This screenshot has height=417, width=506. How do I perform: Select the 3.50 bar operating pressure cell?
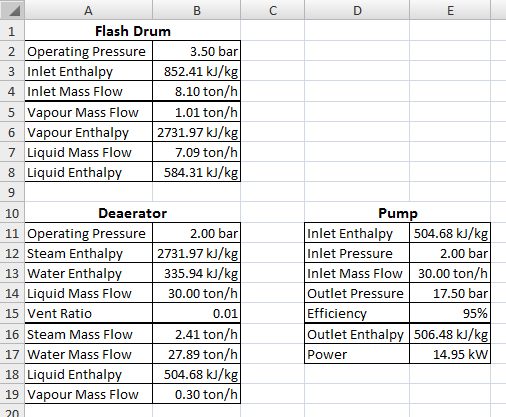click(x=197, y=51)
